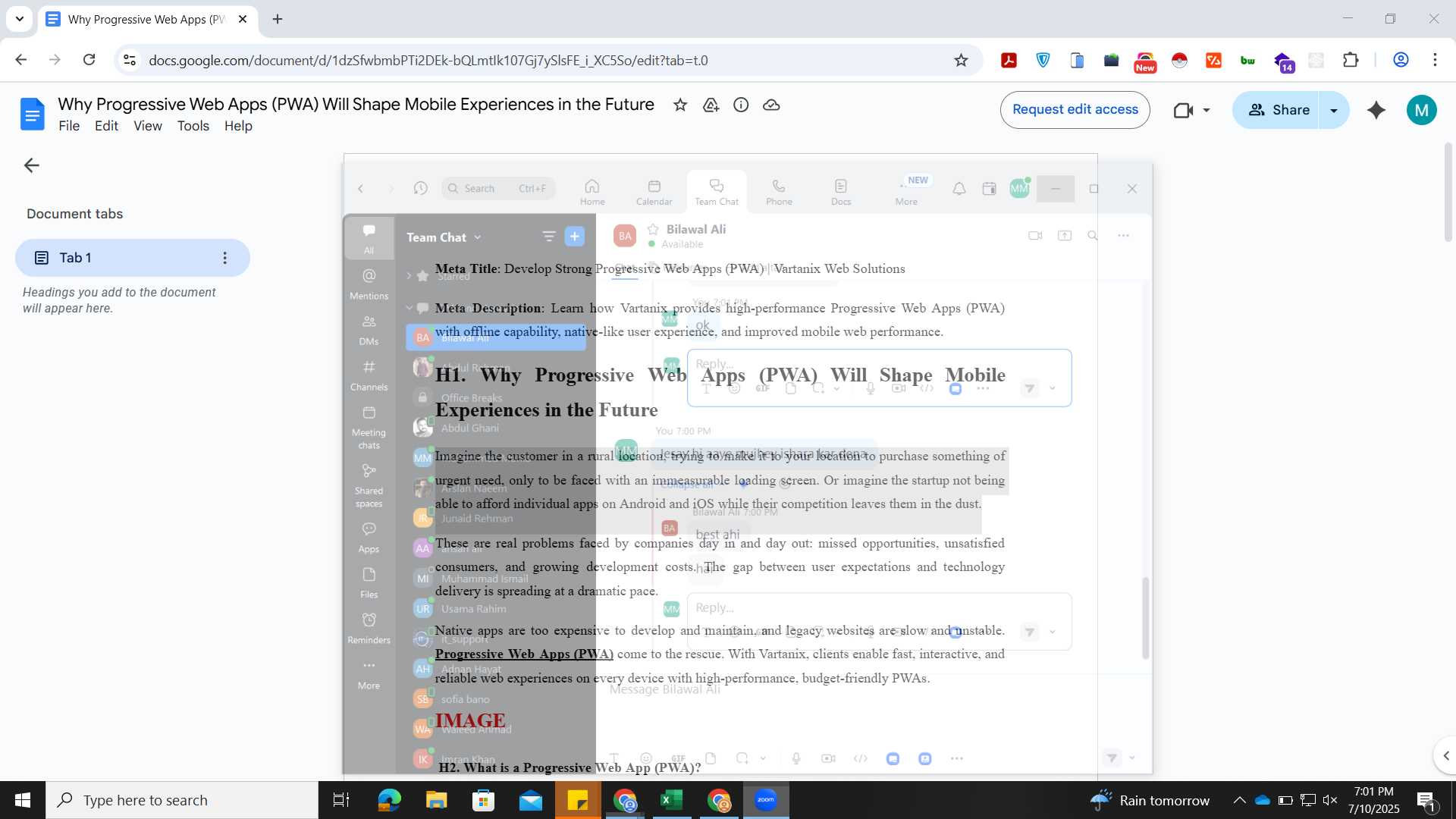Screen dimensions: 1456x819
Task: Open the Google account avatar M
Action: tap(1422, 110)
